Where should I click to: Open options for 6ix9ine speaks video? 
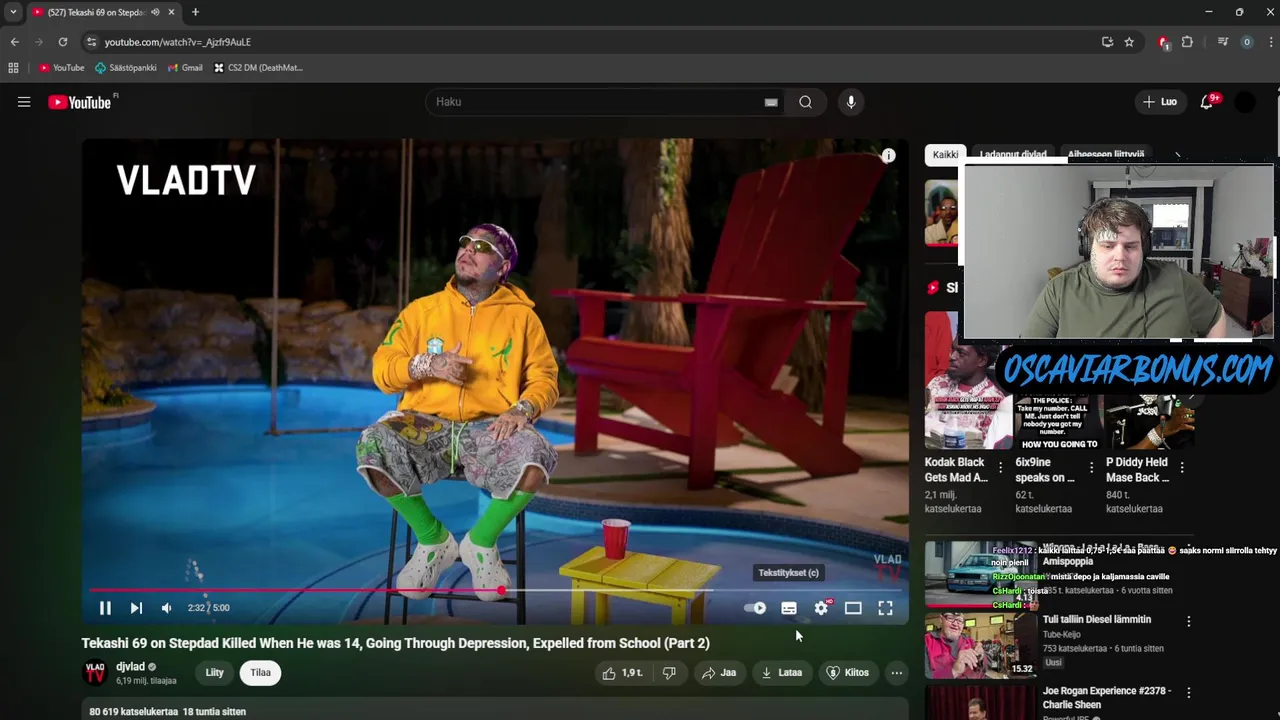(x=1091, y=467)
